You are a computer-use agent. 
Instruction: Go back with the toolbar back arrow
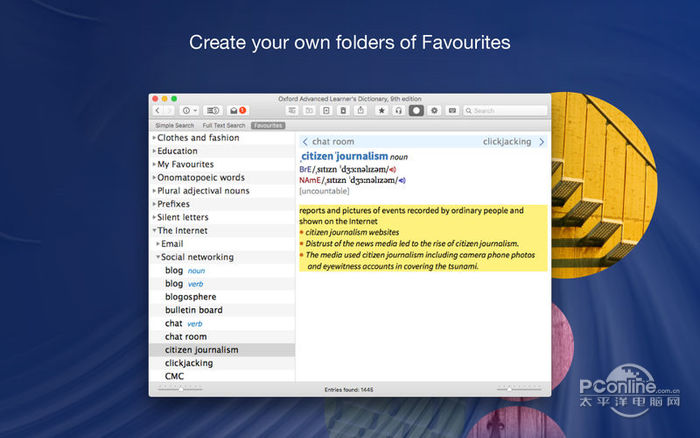point(158,110)
